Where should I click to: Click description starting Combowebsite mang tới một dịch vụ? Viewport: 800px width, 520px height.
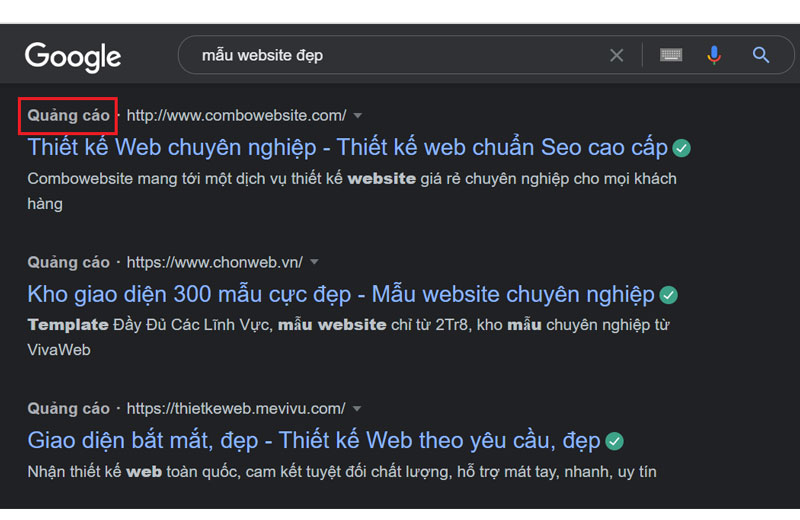[352, 191]
